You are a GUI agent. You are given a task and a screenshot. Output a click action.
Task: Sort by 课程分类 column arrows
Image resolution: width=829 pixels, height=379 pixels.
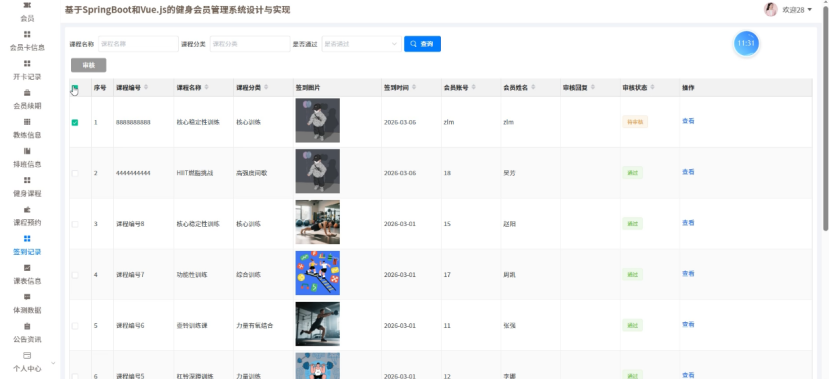(x=266, y=87)
